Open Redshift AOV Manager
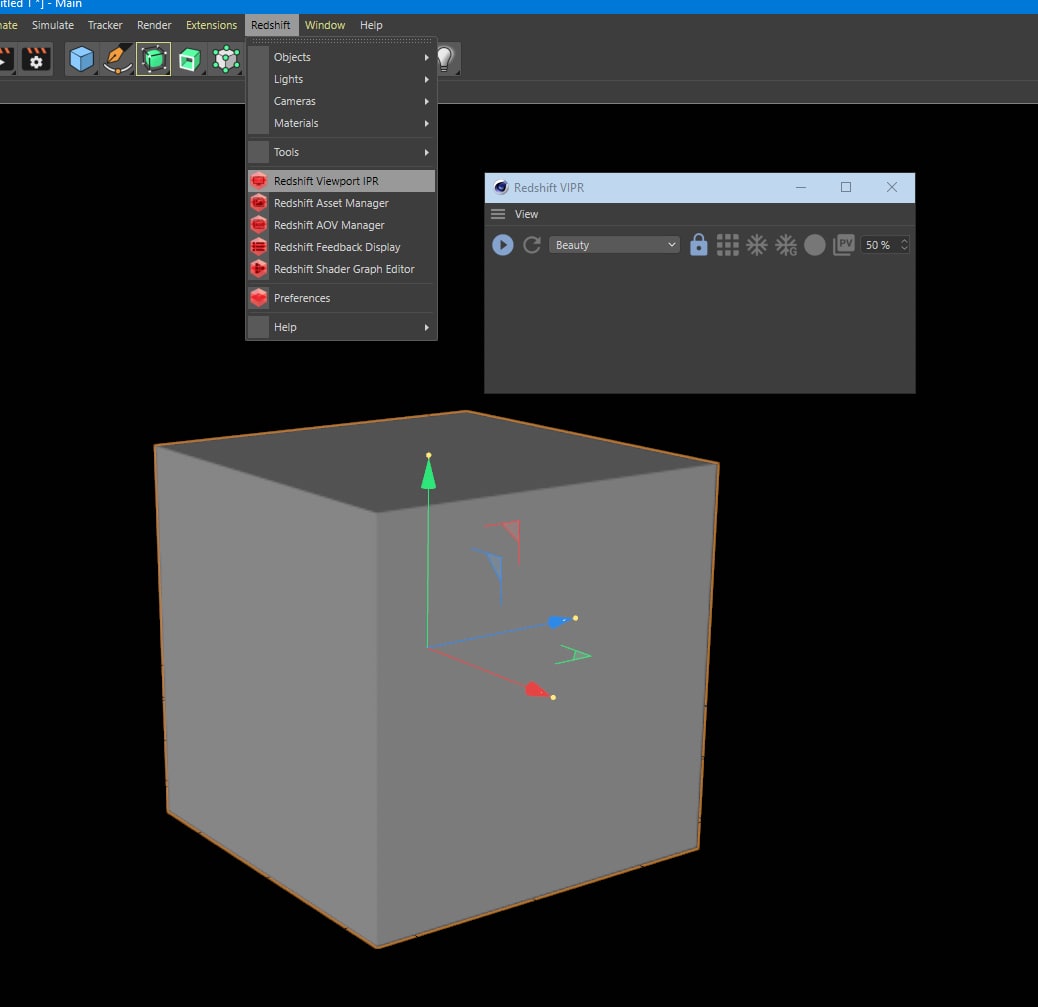Viewport: 1038px width, 1007px height. coord(342,225)
